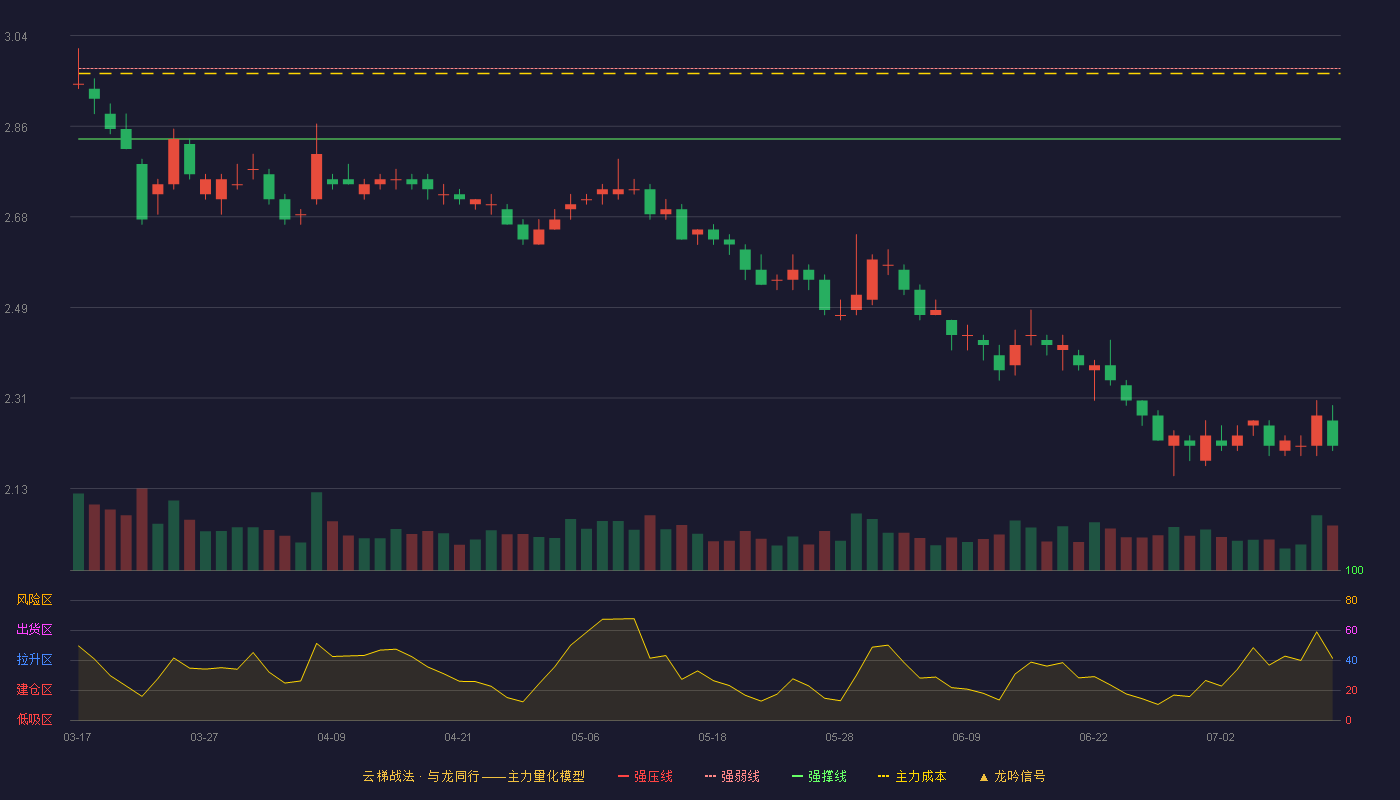The height and width of the screenshot is (800, 1400).
Task: Click the 3.04 price axis label
Action: (16, 37)
